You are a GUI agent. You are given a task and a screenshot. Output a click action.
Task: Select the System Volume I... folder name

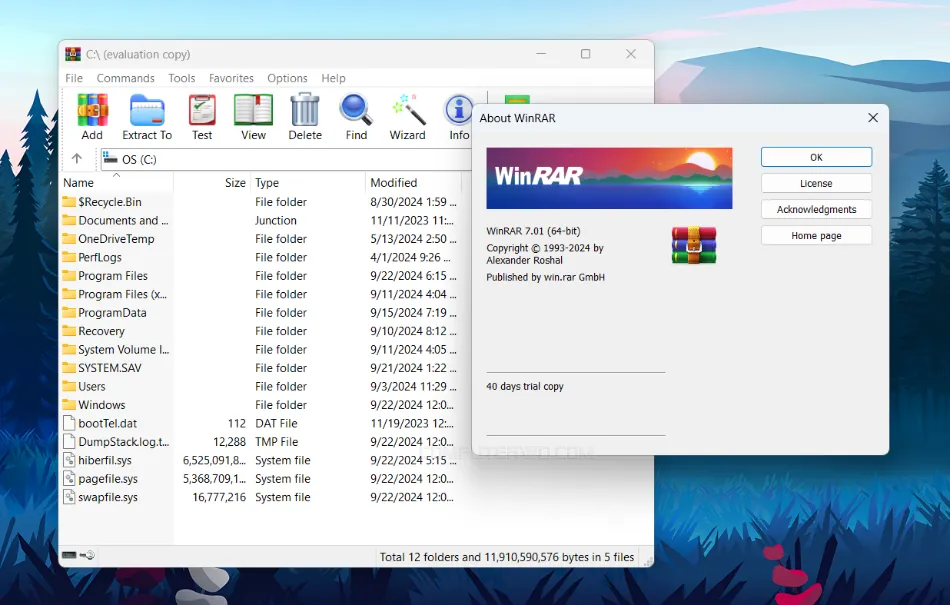tap(124, 349)
